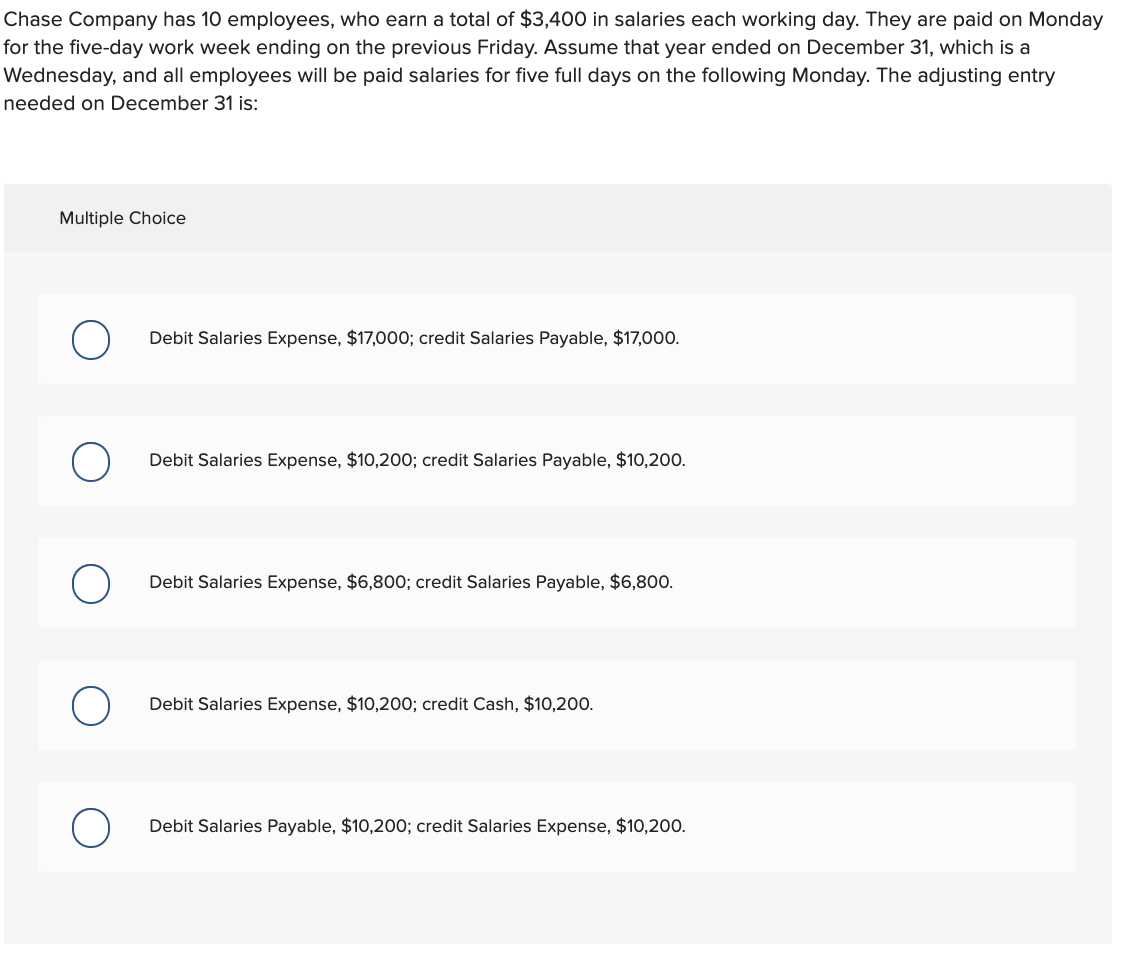Click blank area of the last answer card
1146x976 pixels.
877,828
